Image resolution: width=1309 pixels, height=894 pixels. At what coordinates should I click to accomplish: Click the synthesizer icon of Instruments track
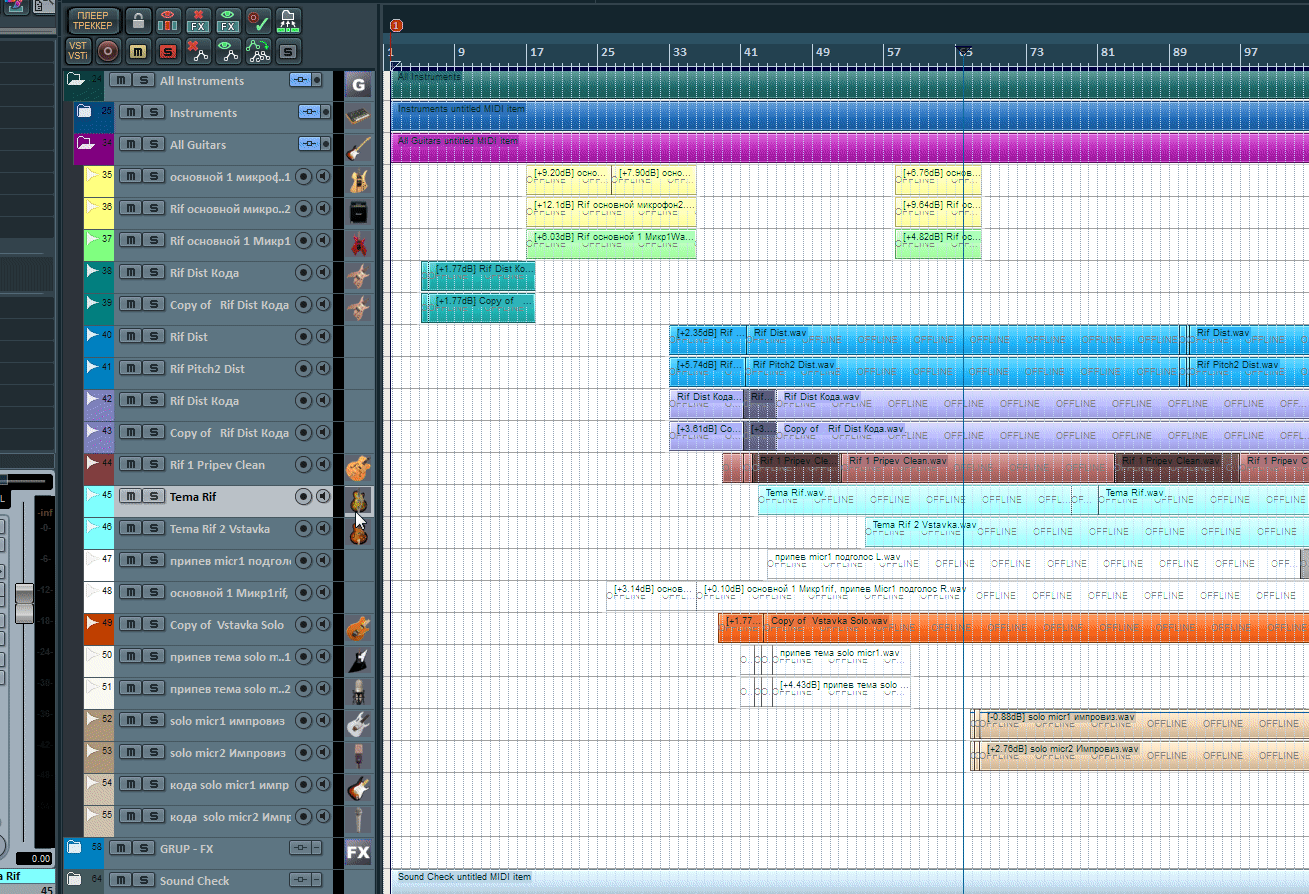tap(358, 116)
